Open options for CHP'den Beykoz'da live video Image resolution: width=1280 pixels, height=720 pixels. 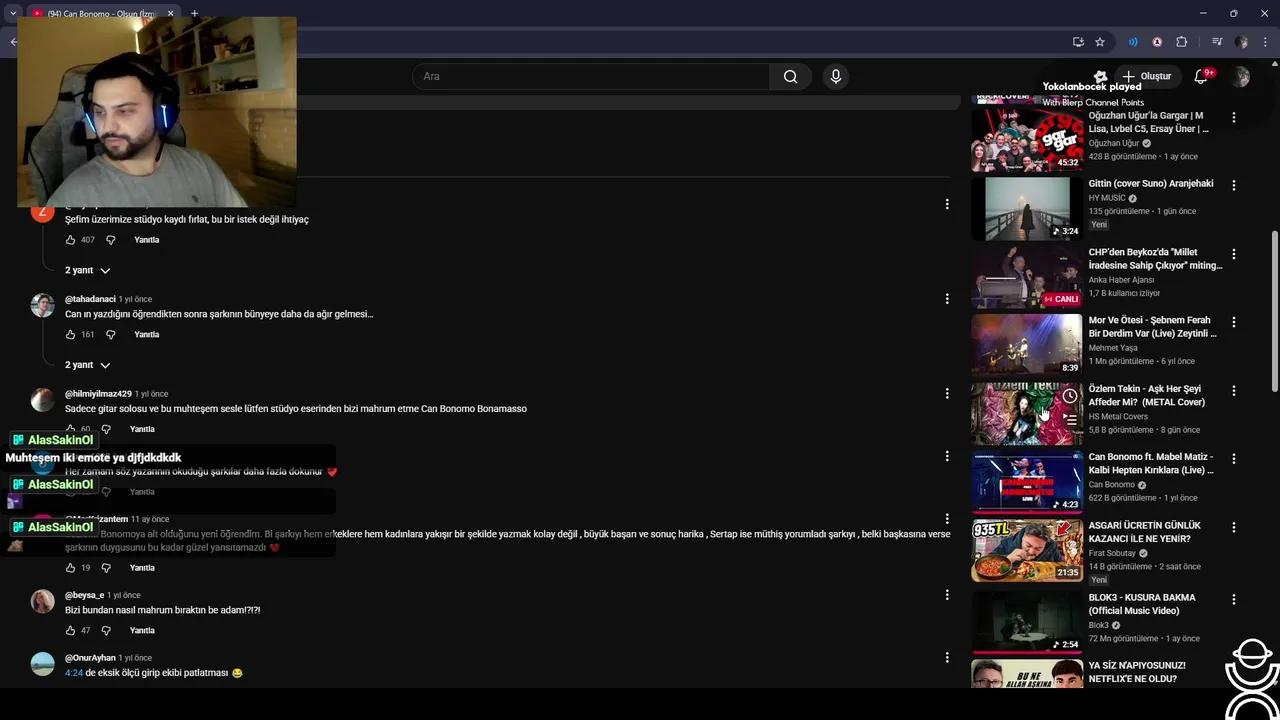click(1234, 254)
